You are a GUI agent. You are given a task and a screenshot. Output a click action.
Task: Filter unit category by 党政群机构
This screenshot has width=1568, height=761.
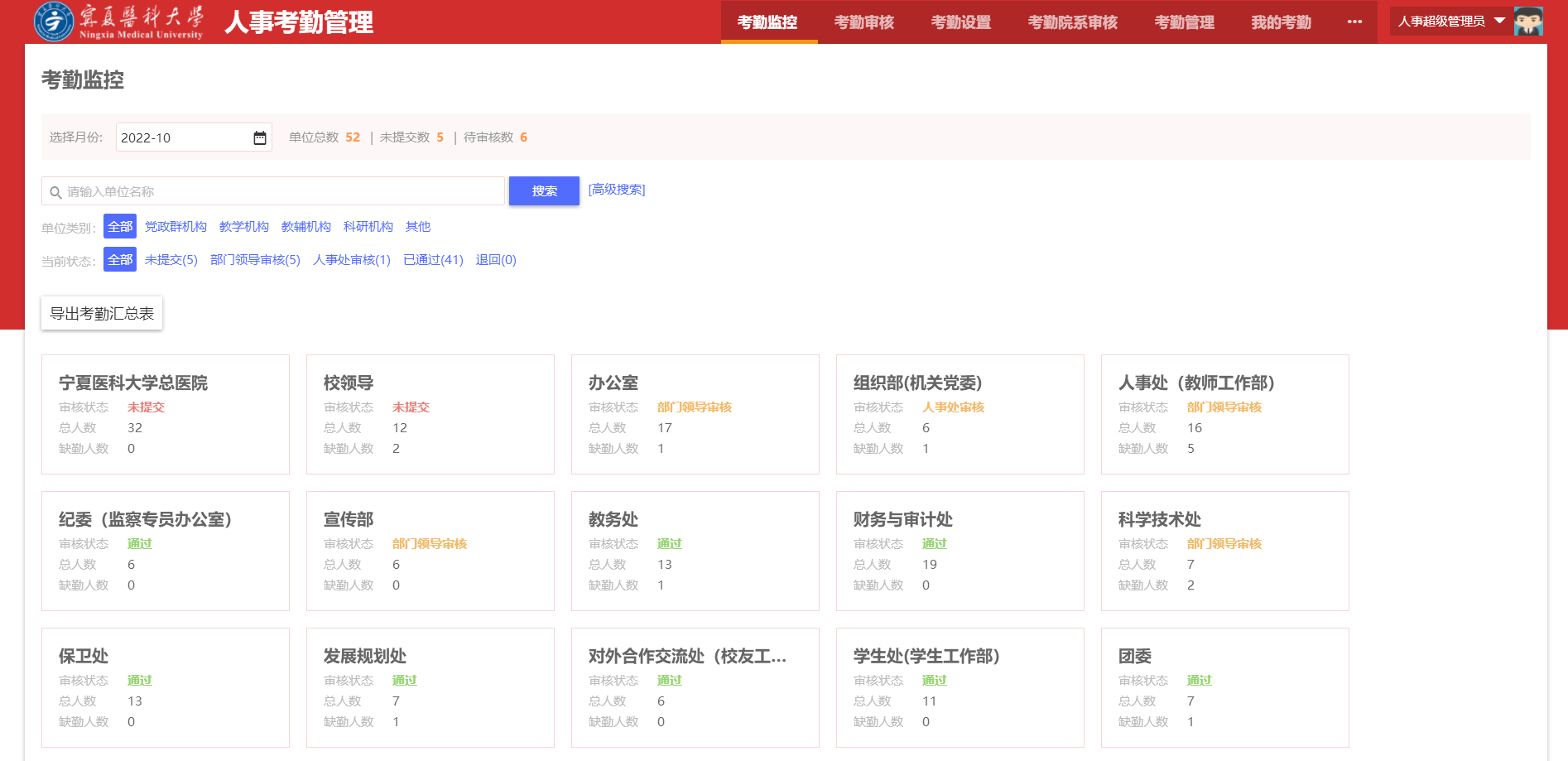[176, 227]
